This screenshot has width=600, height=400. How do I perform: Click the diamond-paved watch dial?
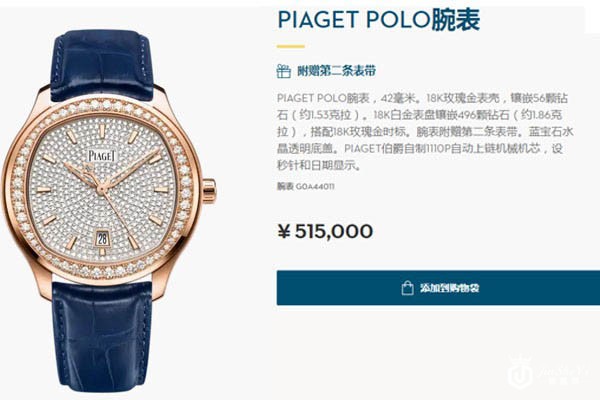tap(102, 189)
